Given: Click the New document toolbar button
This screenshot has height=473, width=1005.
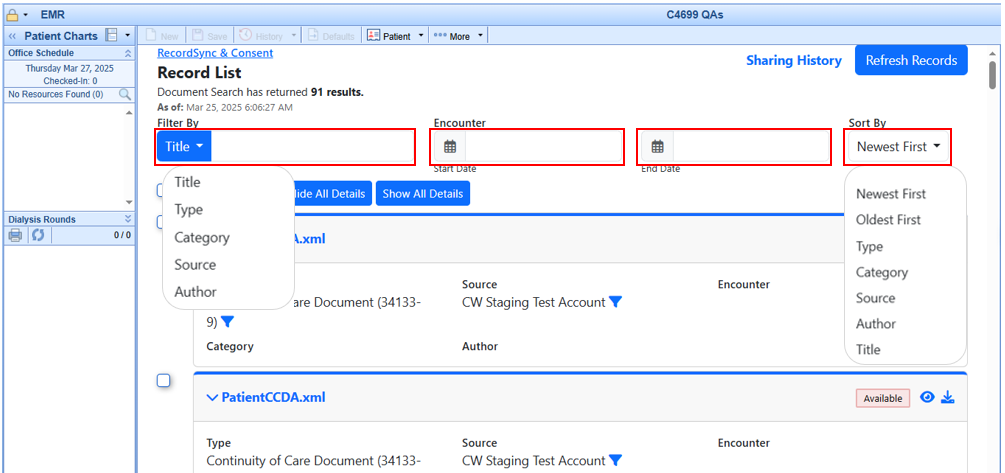Looking at the screenshot, I should tap(163, 37).
